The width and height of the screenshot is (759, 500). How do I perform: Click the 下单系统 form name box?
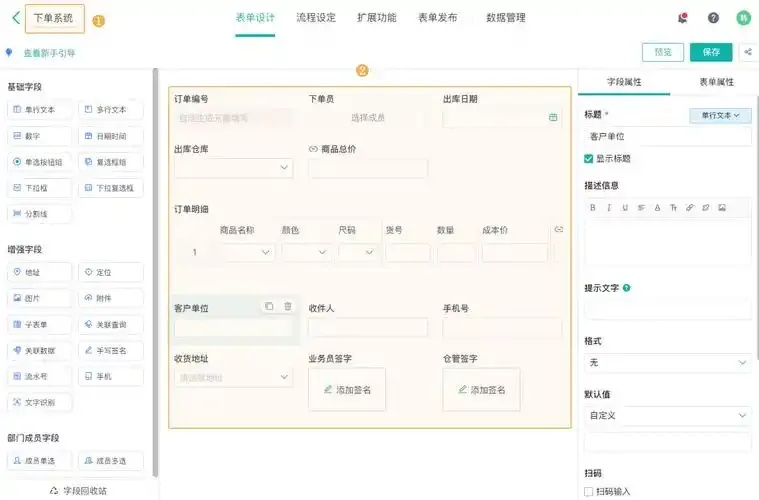point(55,18)
